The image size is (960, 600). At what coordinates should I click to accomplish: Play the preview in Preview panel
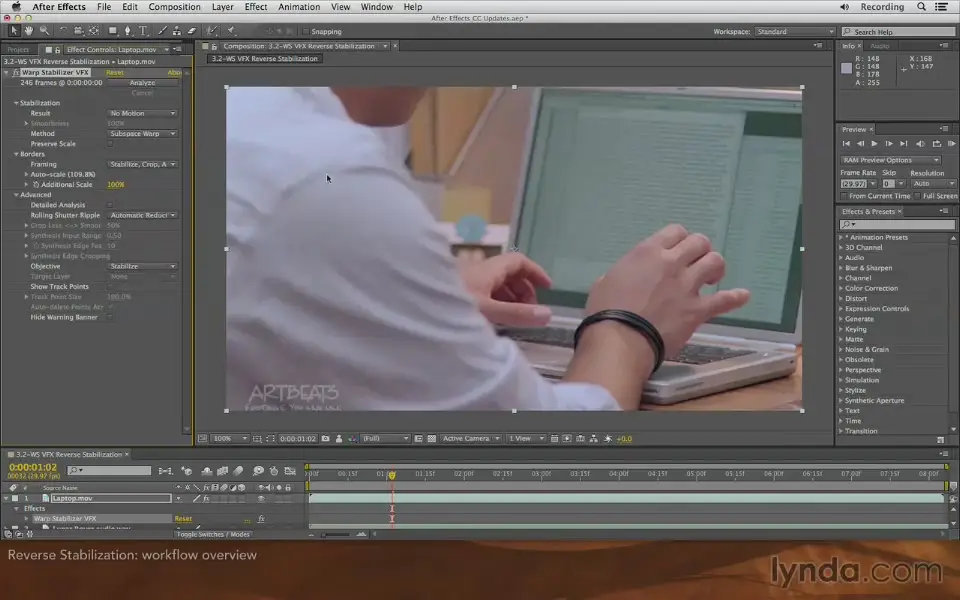click(x=874, y=143)
